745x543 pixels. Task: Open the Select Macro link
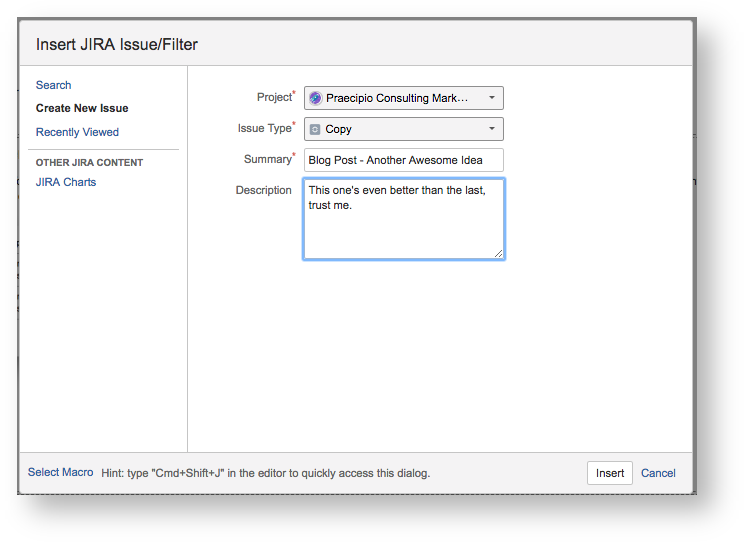point(60,472)
